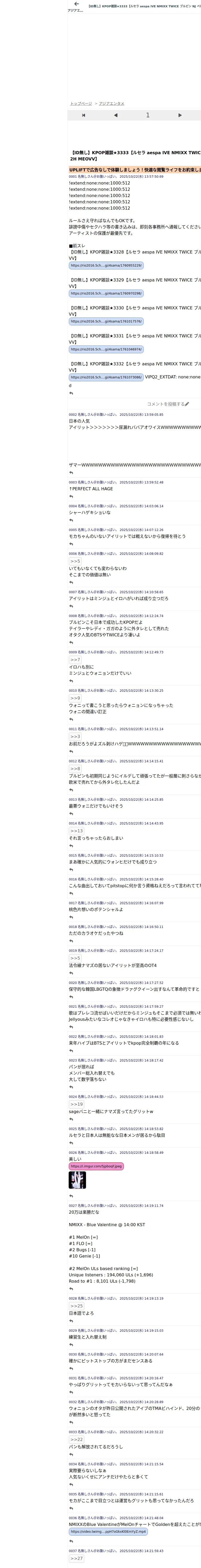Click the >>9 anchor in post 0010
The image size is (201, 1568).
pyautogui.click(x=75, y=698)
